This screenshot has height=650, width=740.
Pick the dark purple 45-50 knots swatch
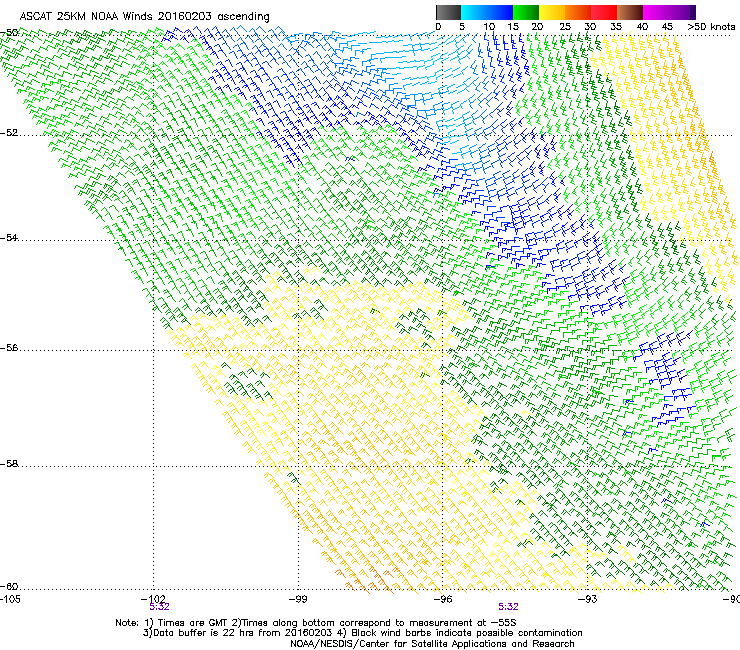[x=682, y=12]
